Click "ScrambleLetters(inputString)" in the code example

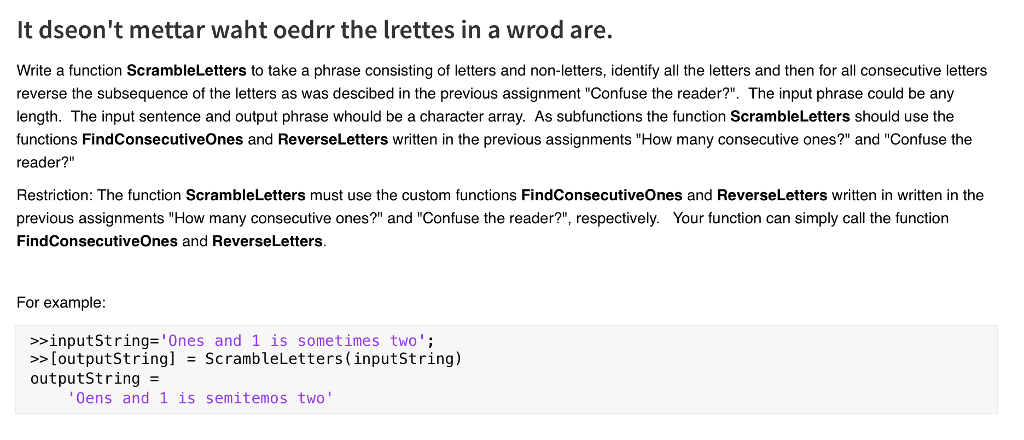coord(333,359)
